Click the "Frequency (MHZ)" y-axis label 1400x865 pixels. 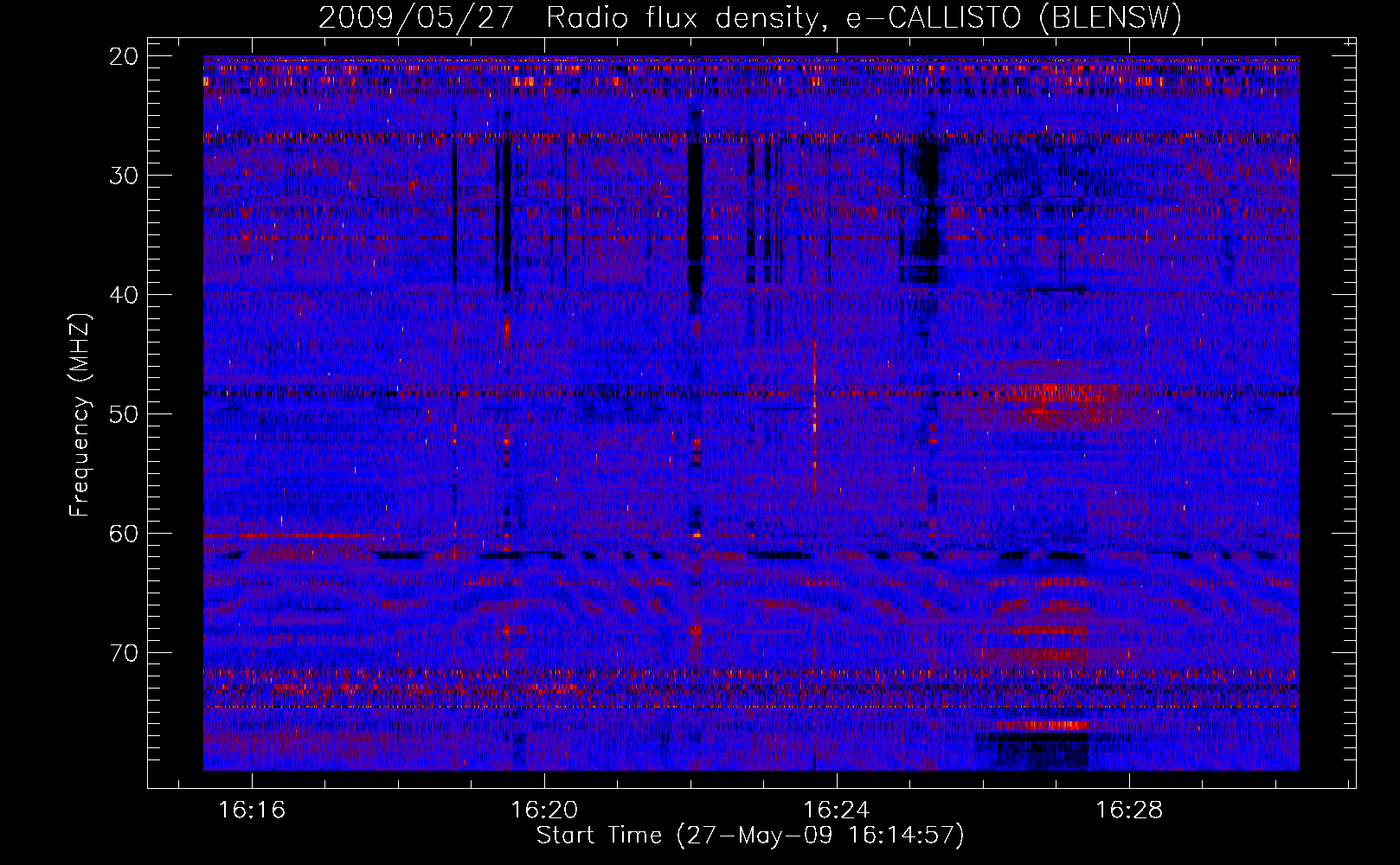[x=80, y=414]
